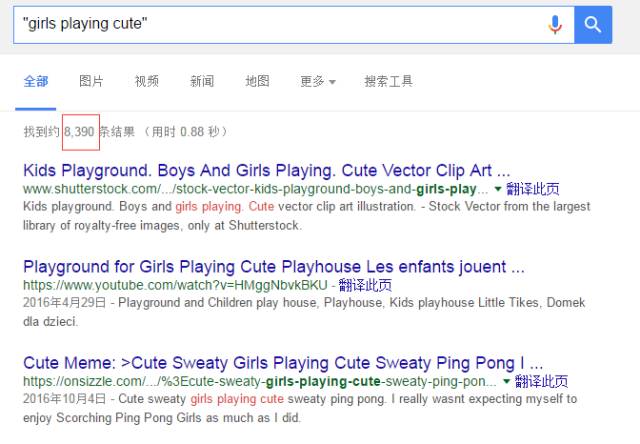The height and width of the screenshot is (444, 640).
Task: Click 翻译此页 next to the Shutterstock URL
Action: click(x=533, y=188)
